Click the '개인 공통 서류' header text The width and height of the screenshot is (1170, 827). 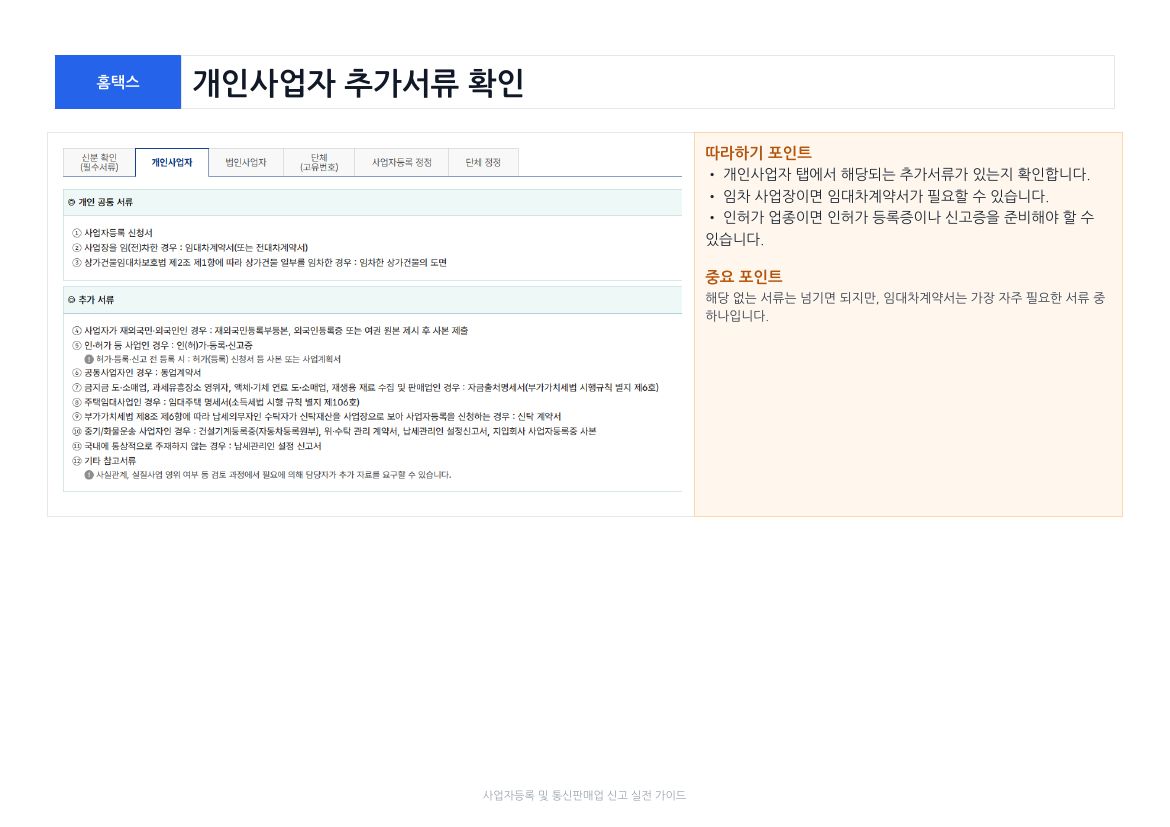[105, 202]
